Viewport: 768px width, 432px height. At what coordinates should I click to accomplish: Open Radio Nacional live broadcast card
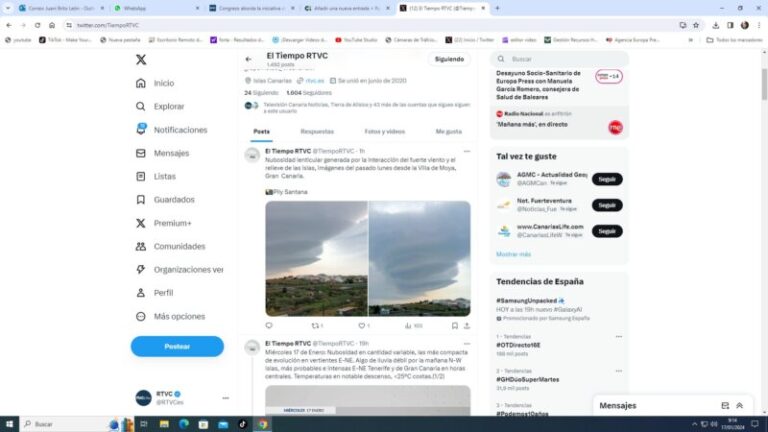click(559, 122)
